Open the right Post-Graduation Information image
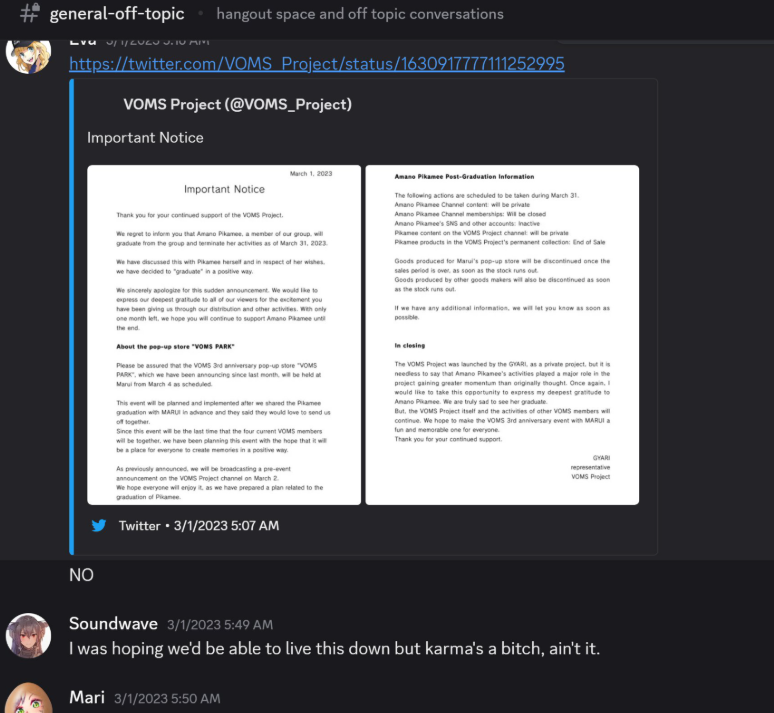Viewport: 774px width, 713px height. [x=502, y=335]
